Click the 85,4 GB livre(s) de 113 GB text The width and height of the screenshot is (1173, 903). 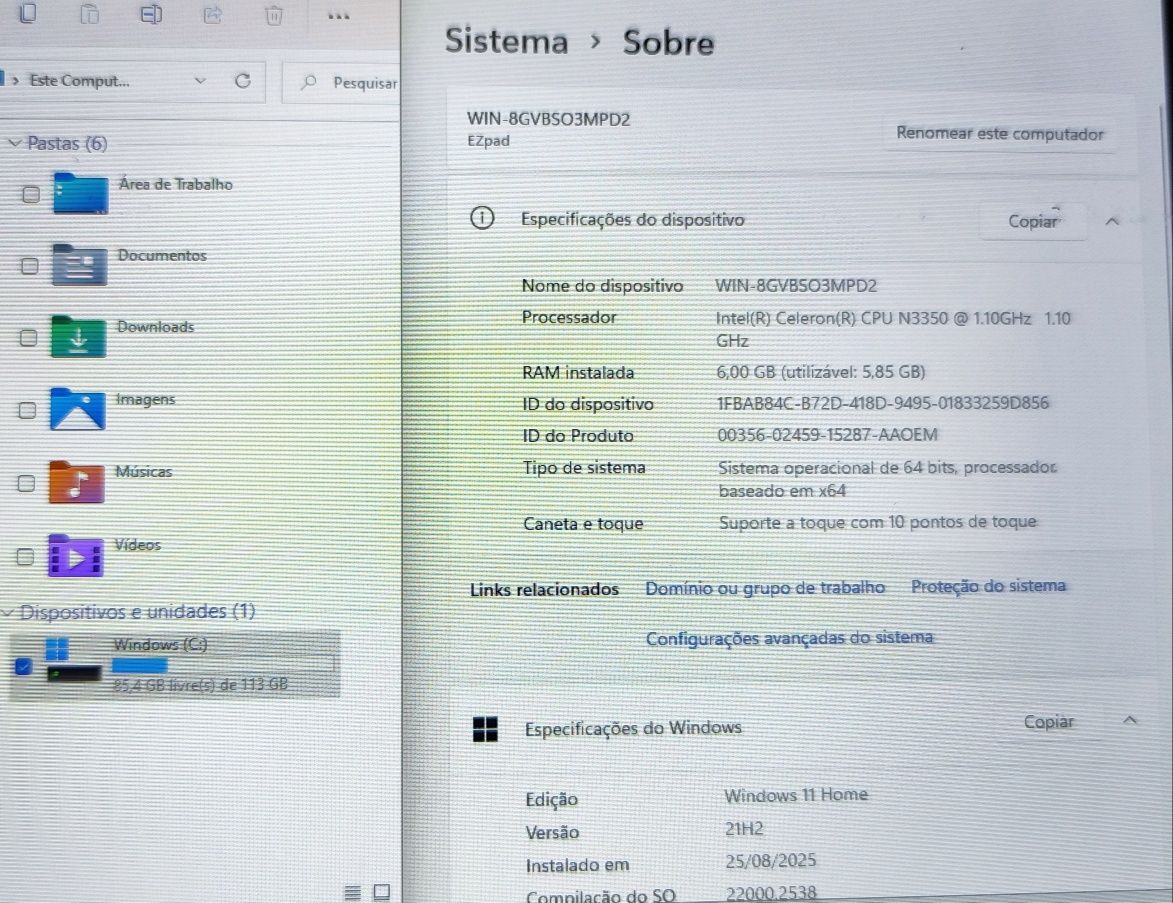[x=200, y=684]
